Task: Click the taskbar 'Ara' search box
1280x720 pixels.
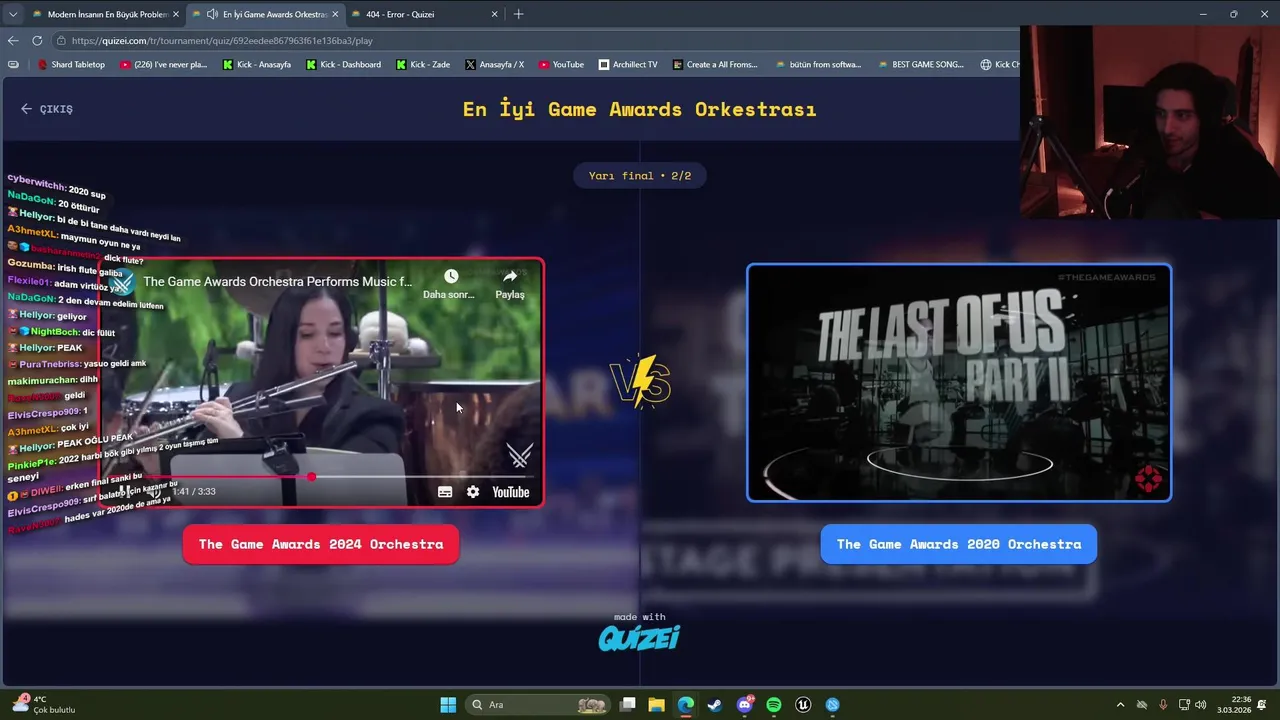Action: click(x=538, y=705)
